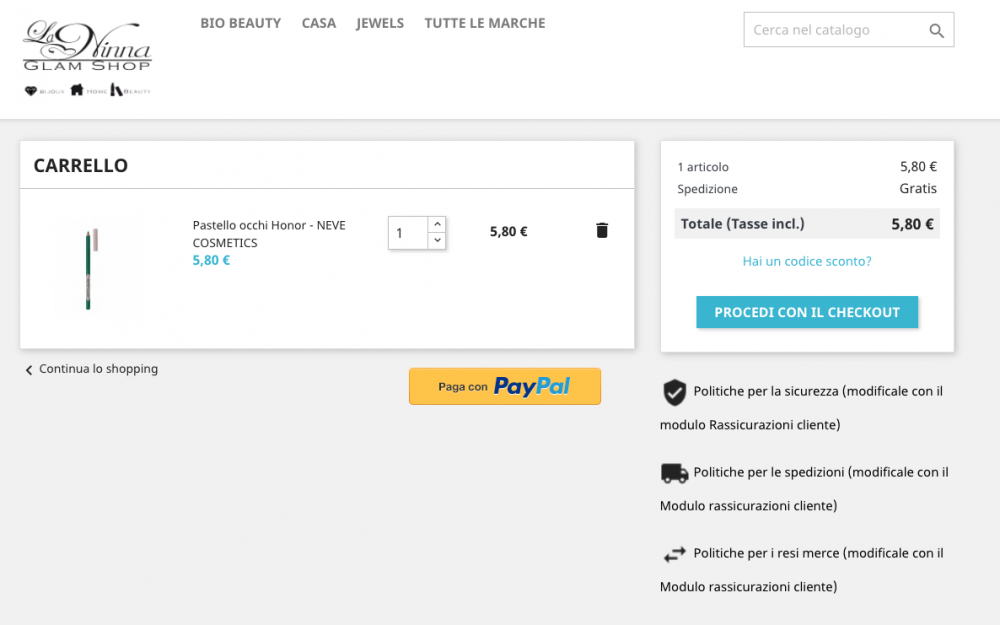Open the BIO BEAUTY menu
The image size is (1000, 625).
click(240, 23)
